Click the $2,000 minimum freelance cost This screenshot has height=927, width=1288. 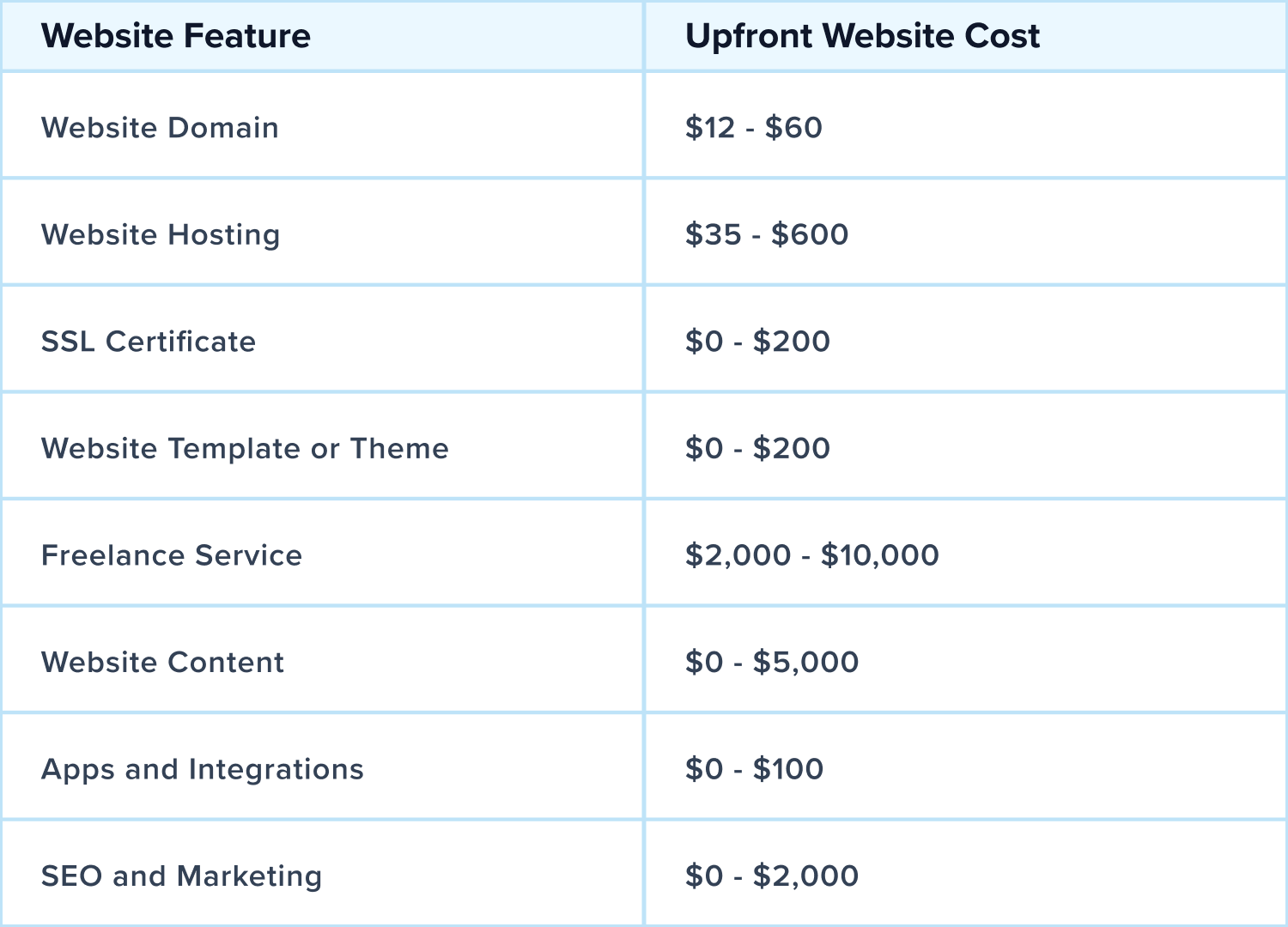738,555
